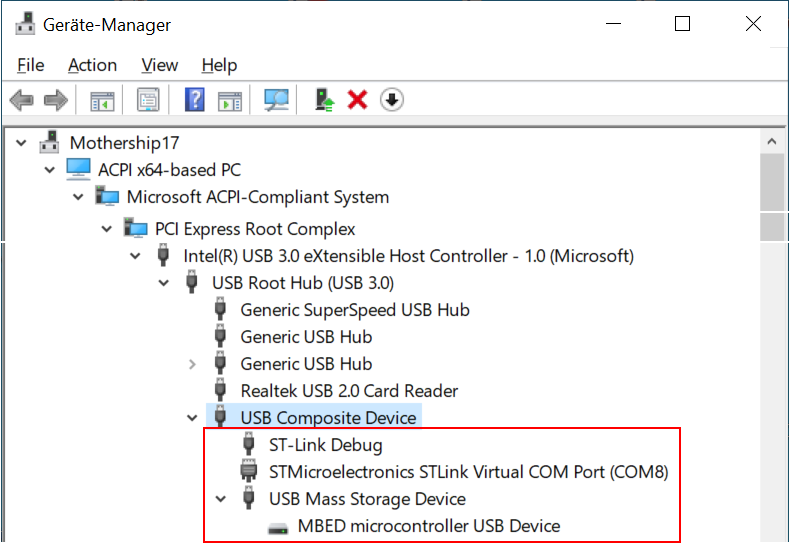Open the View menu
Image resolution: width=798 pixels, height=543 pixels.
pos(159,65)
